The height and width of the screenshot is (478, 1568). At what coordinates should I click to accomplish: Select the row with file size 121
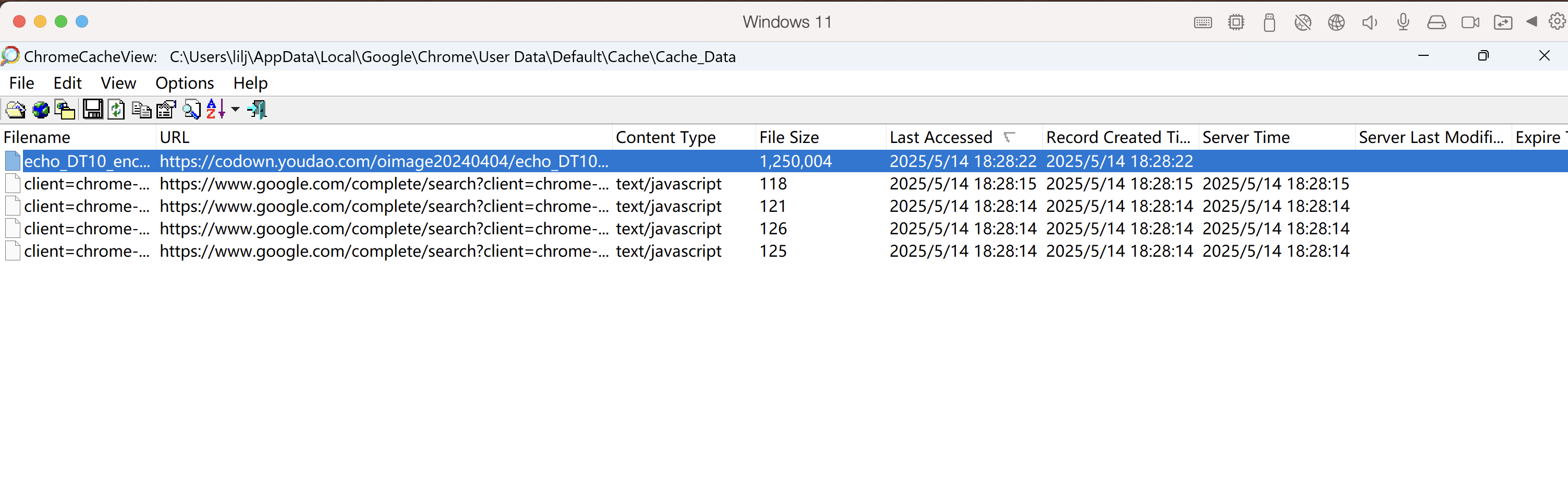pyautogui.click(x=784, y=206)
